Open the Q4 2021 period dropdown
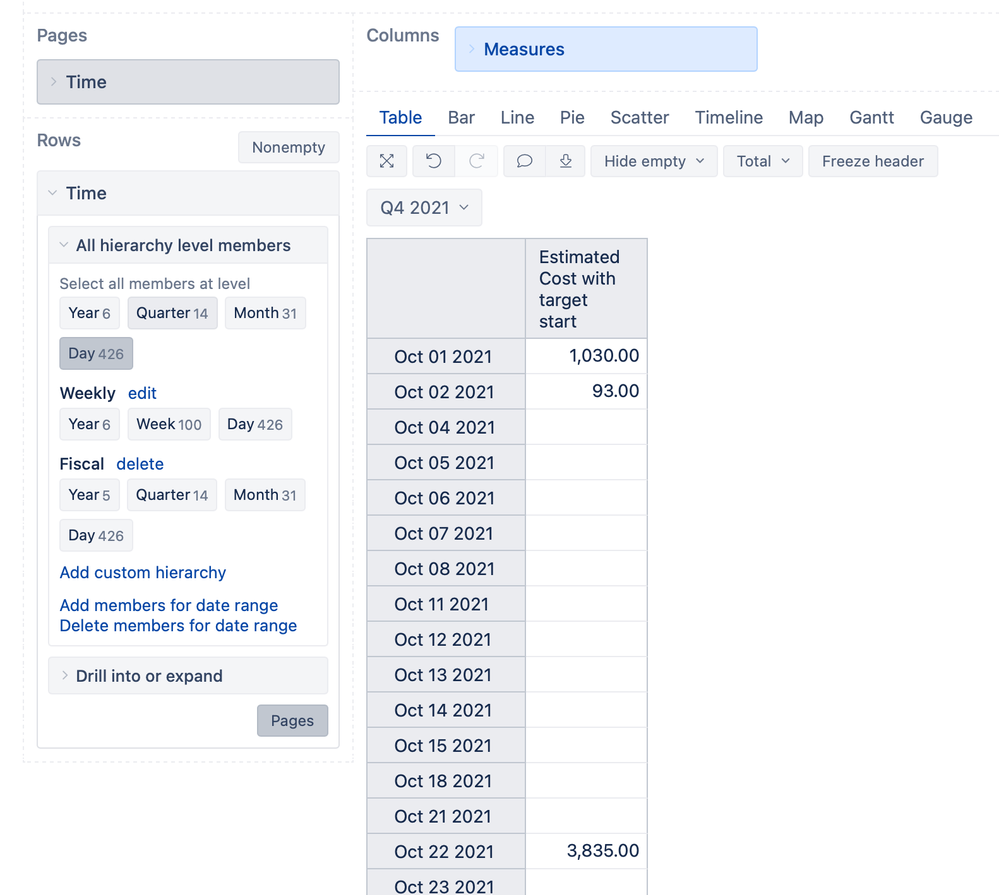The width and height of the screenshot is (999, 895). pos(424,207)
